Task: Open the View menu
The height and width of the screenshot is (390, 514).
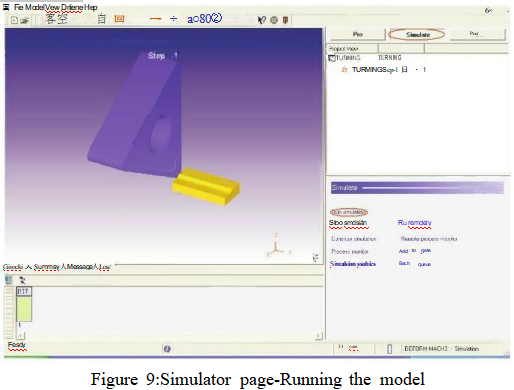Action: [x=52, y=7]
